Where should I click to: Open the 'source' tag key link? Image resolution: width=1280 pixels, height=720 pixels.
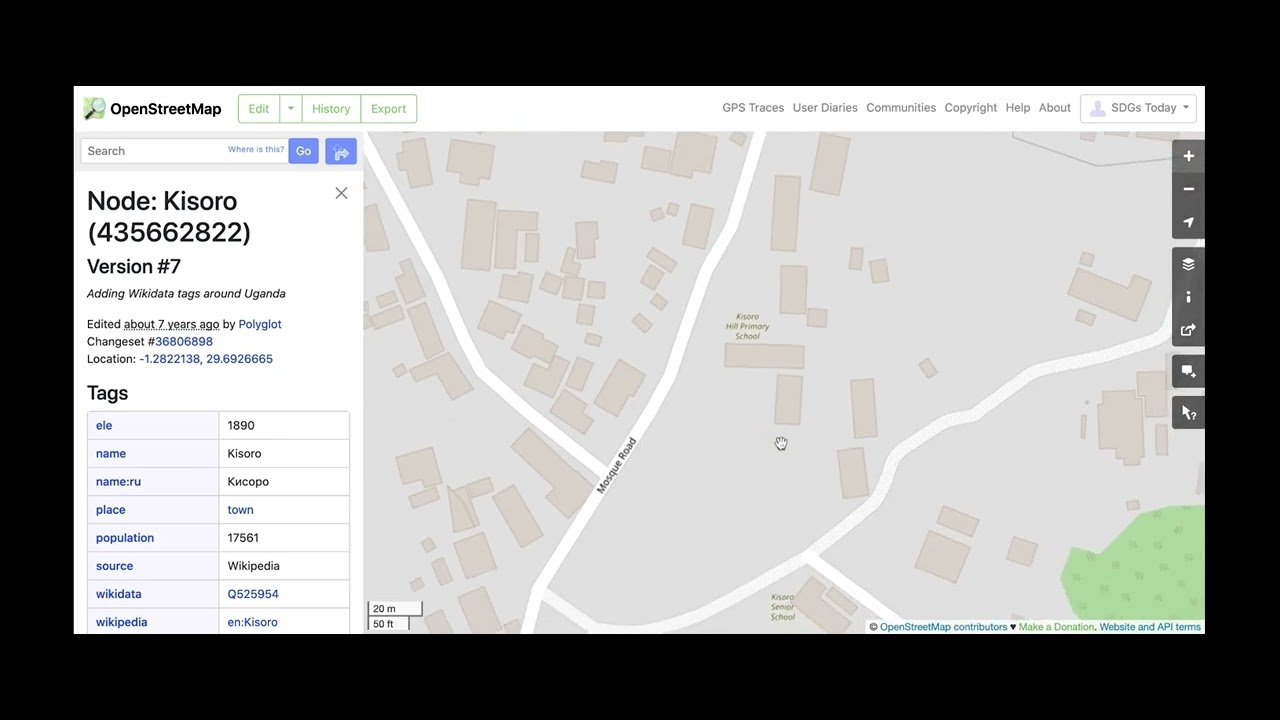(114, 566)
